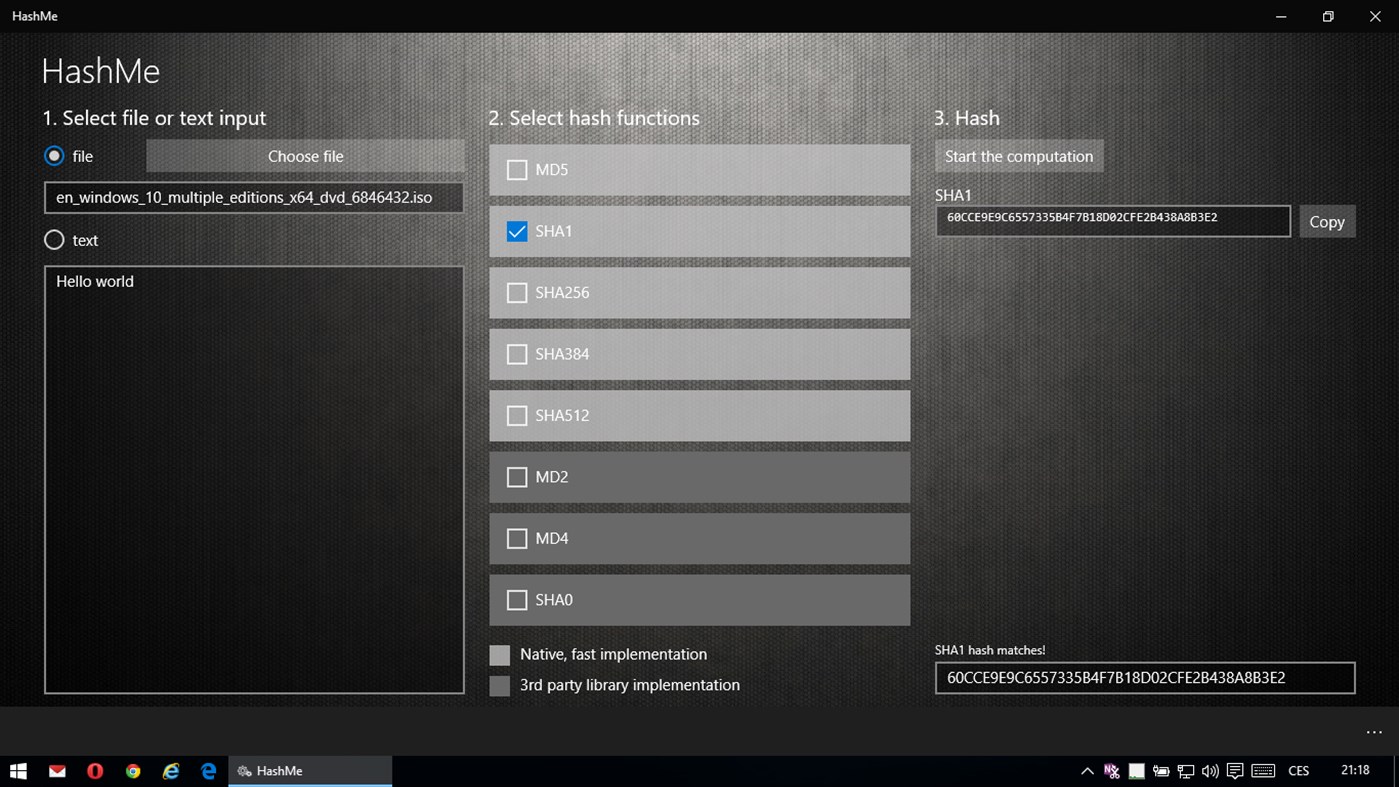Select the text input radio button
1399x787 pixels.
(x=54, y=240)
